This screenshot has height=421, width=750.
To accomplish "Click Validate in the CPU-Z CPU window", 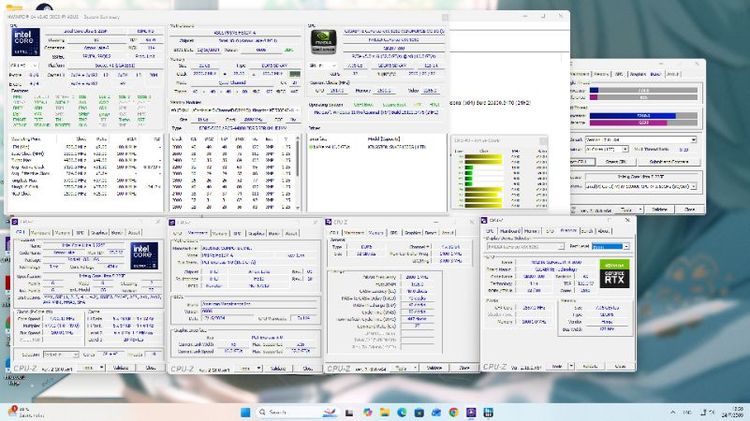I will point(121,368).
